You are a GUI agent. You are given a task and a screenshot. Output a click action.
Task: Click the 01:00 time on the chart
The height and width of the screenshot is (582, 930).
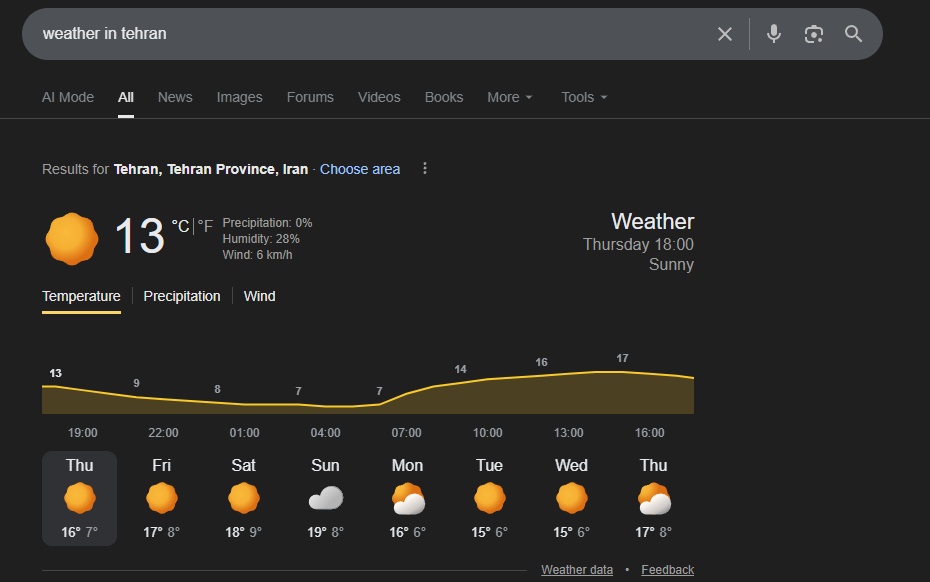tap(244, 432)
